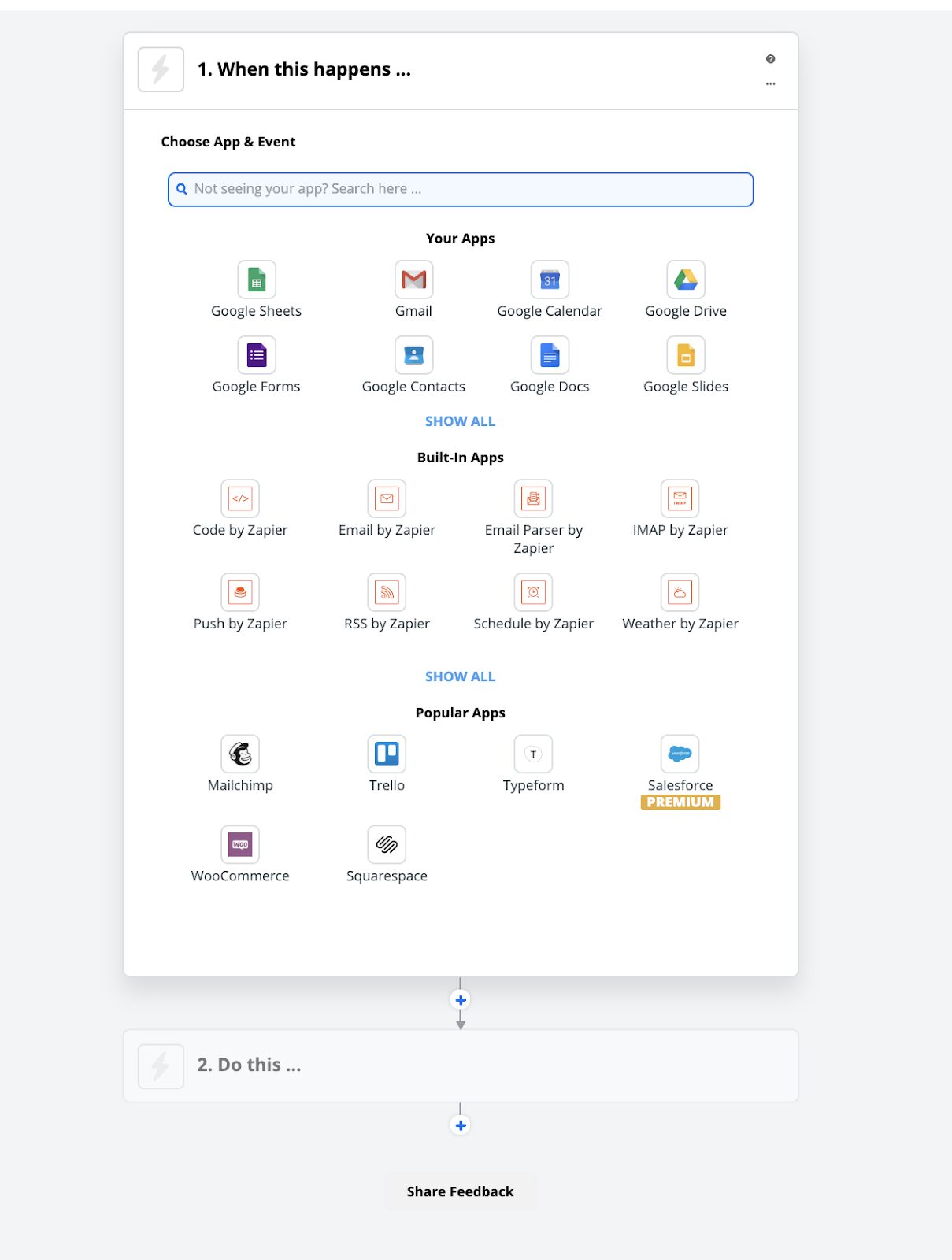Image resolution: width=952 pixels, height=1260 pixels.
Task: Select the Squarespace app icon
Action: click(x=387, y=844)
